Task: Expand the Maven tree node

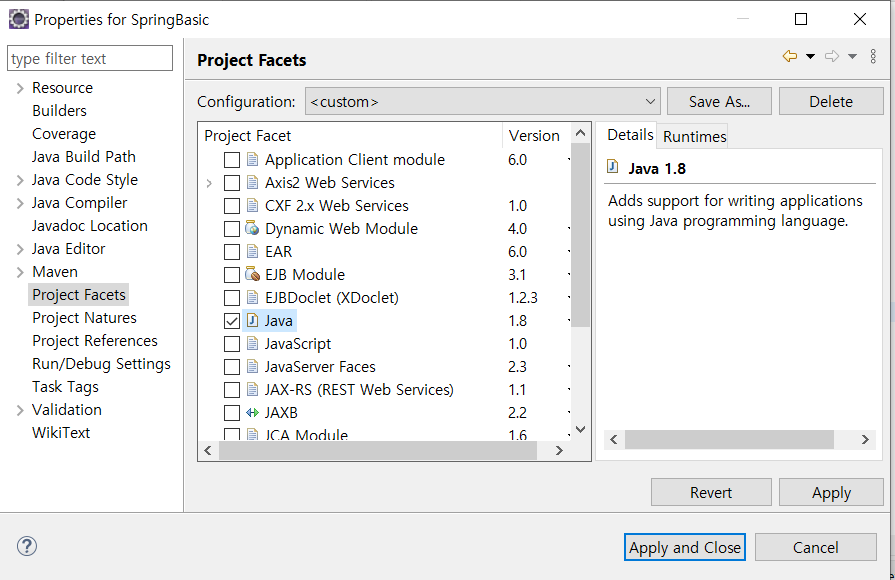Action: [20, 272]
